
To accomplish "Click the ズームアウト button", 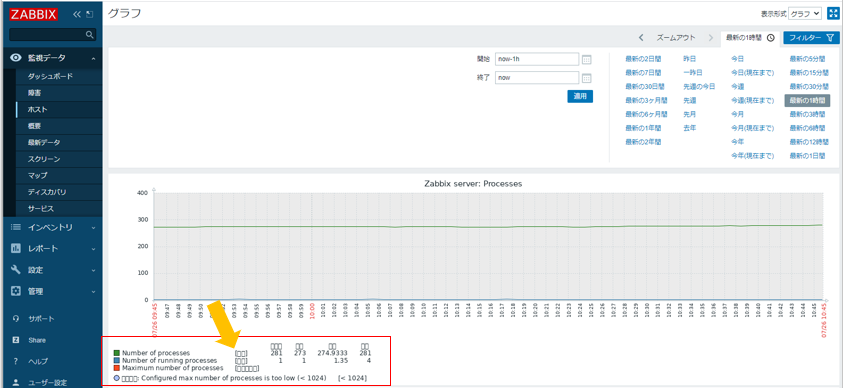I will point(676,38).
